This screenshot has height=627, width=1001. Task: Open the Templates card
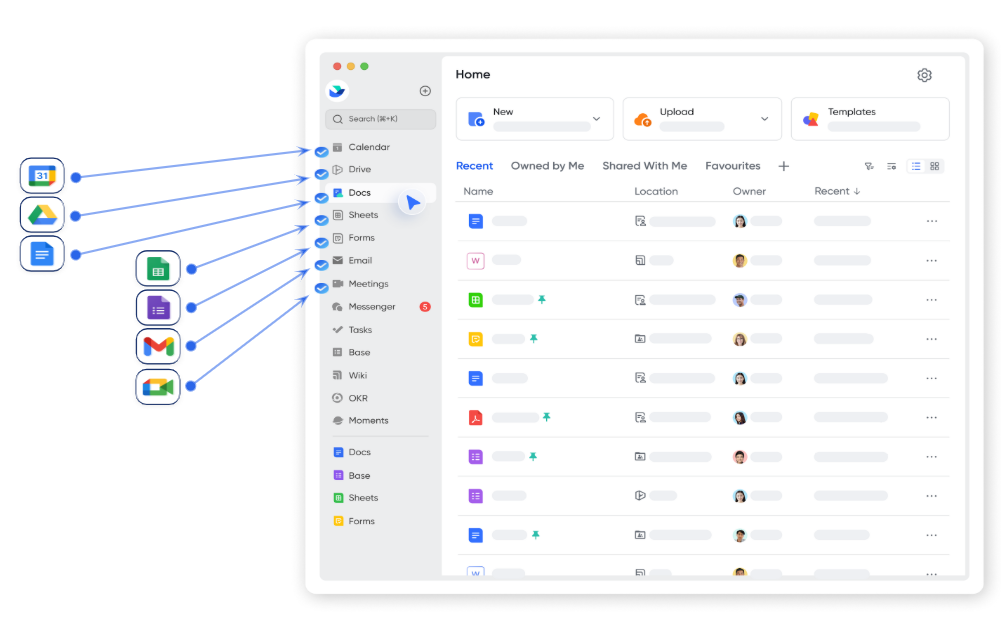pyautogui.click(x=870, y=119)
